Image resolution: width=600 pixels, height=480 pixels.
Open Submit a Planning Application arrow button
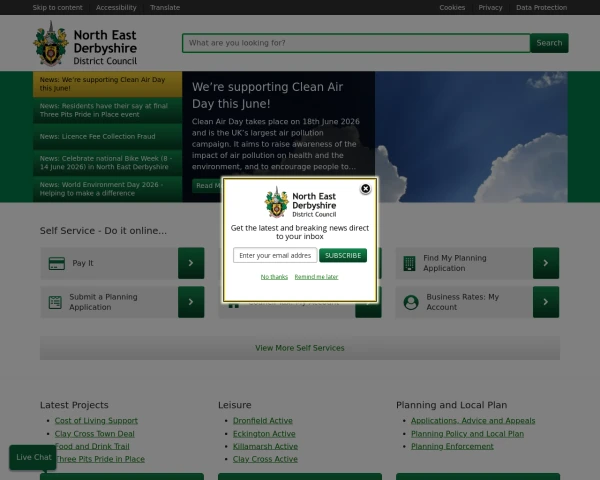click(191, 302)
